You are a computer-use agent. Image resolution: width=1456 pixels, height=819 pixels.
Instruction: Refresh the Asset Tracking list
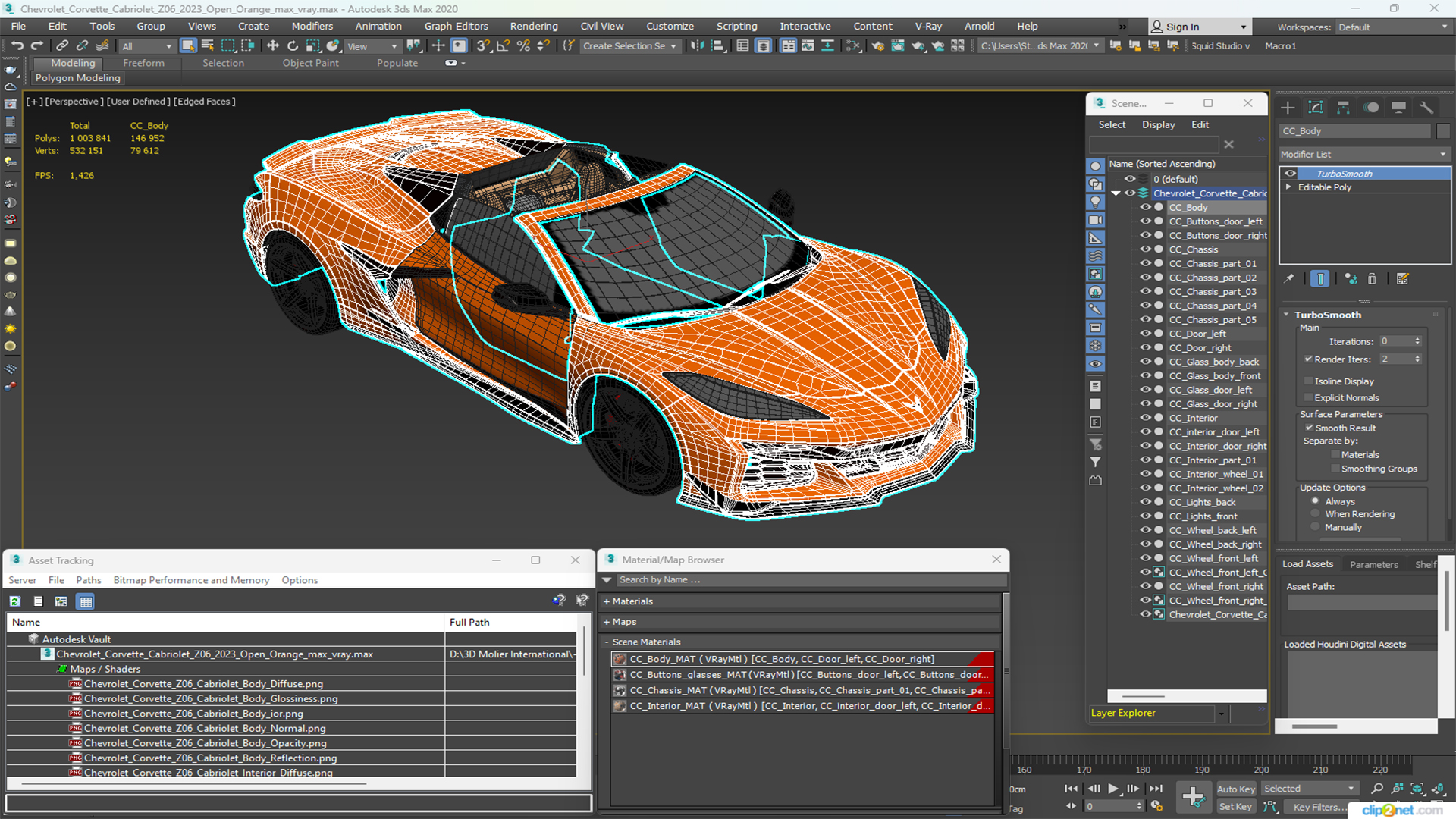[14, 601]
